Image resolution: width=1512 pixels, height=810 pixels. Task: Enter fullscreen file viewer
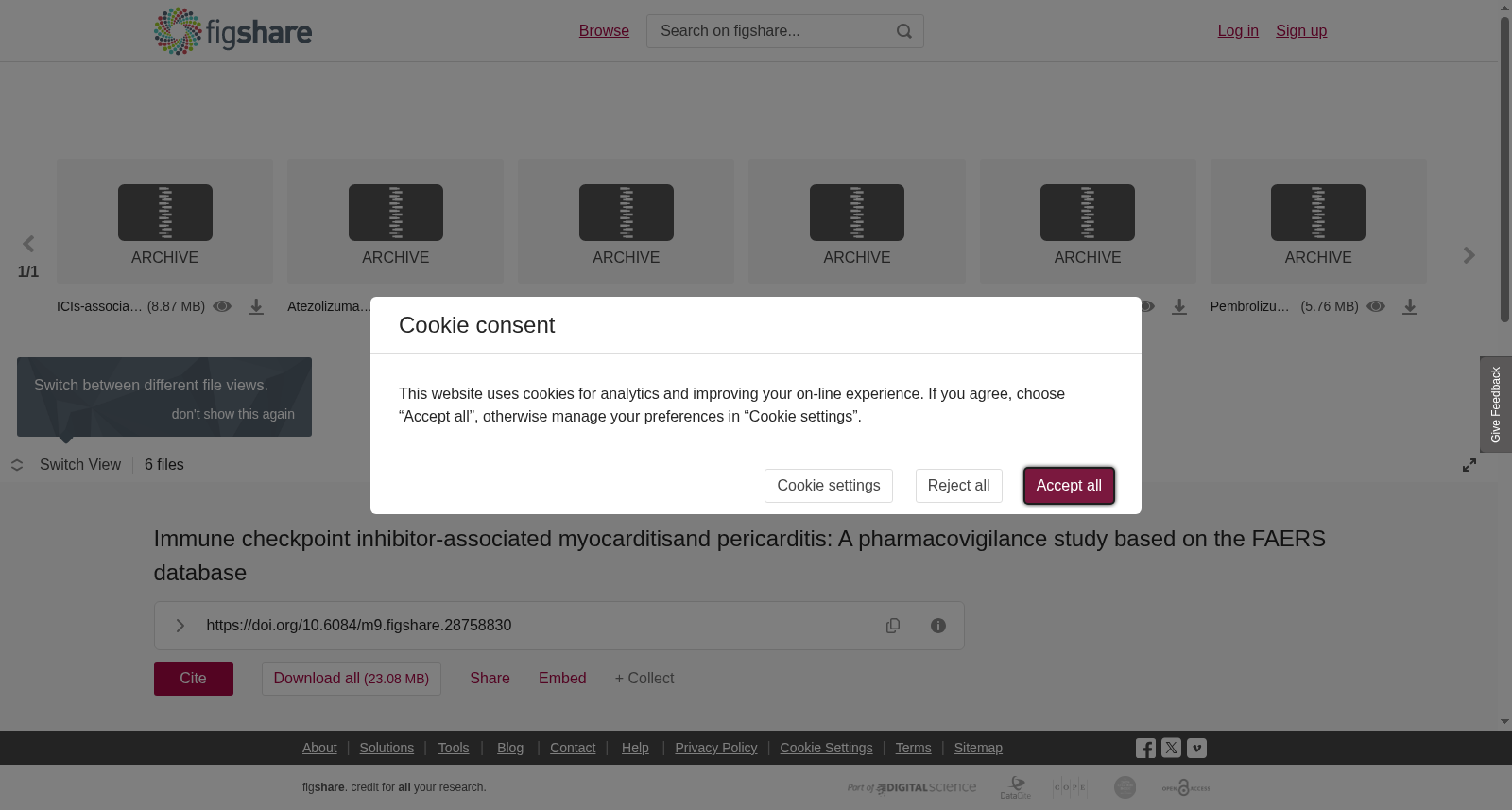[1469, 465]
